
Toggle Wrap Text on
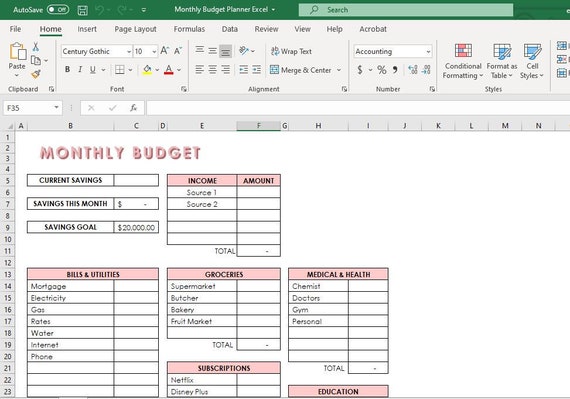pyautogui.click(x=291, y=51)
